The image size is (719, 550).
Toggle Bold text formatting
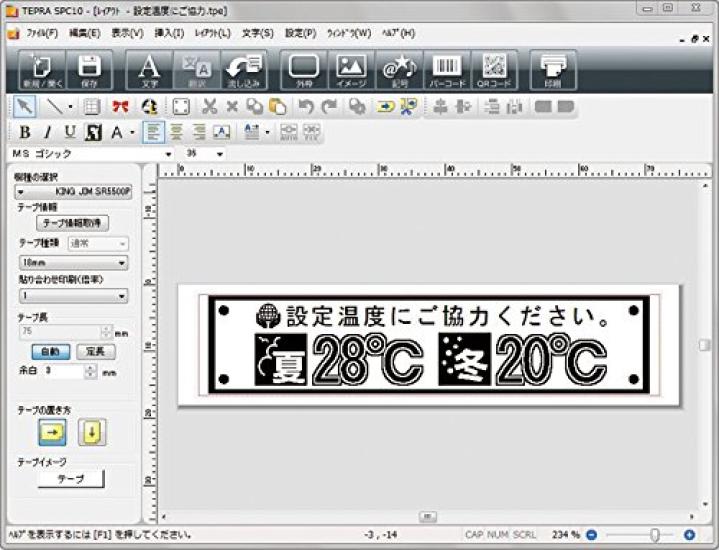pyautogui.click(x=24, y=132)
